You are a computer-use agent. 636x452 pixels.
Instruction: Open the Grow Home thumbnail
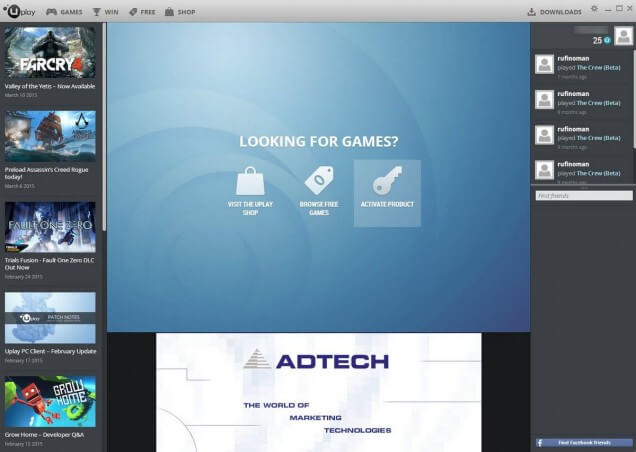(50, 401)
